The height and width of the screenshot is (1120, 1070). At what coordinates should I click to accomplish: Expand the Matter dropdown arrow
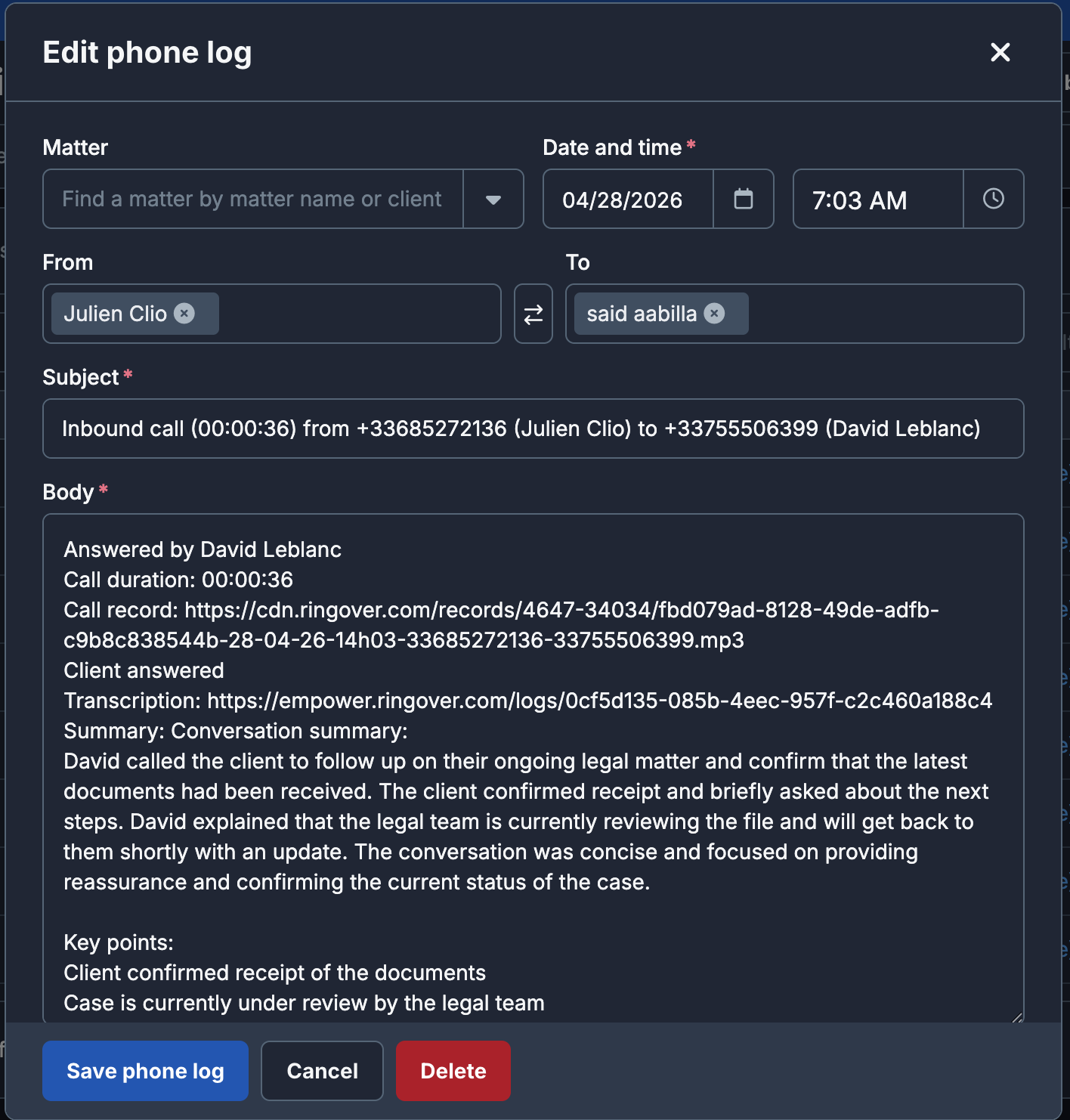(x=493, y=200)
